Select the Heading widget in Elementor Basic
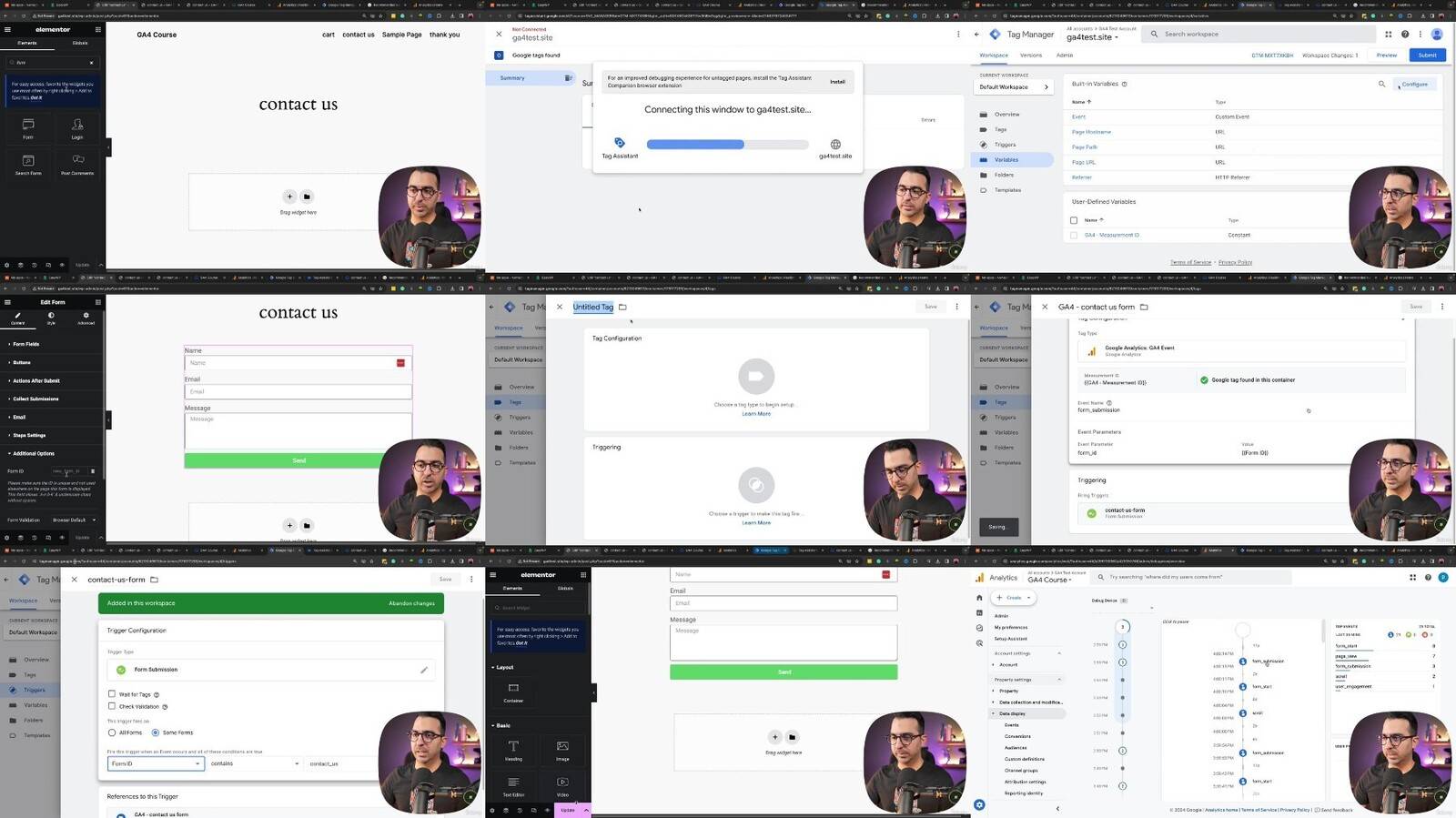 (513, 750)
